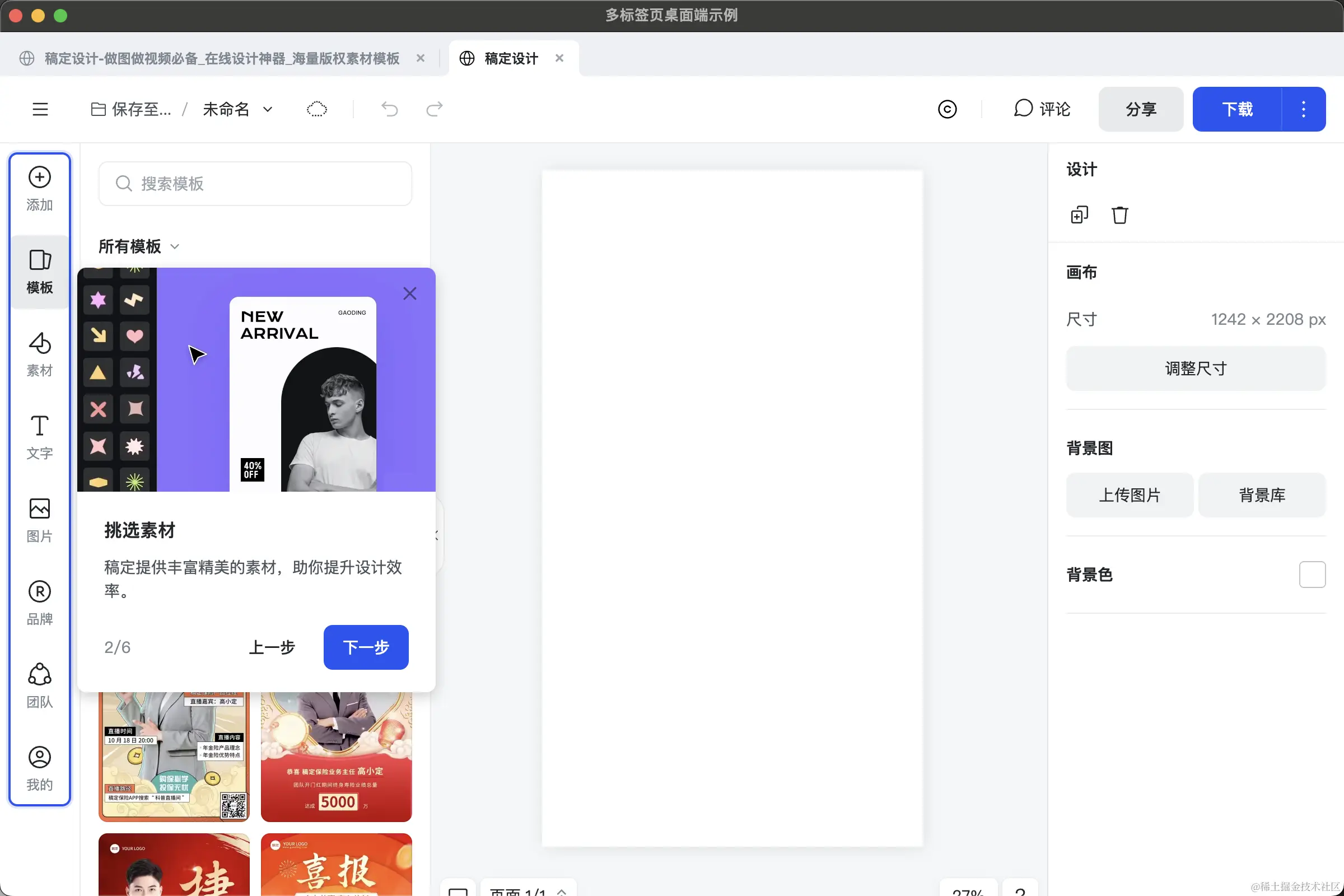
Task: Open the 品牌 brand panel
Action: pos(39,603)
